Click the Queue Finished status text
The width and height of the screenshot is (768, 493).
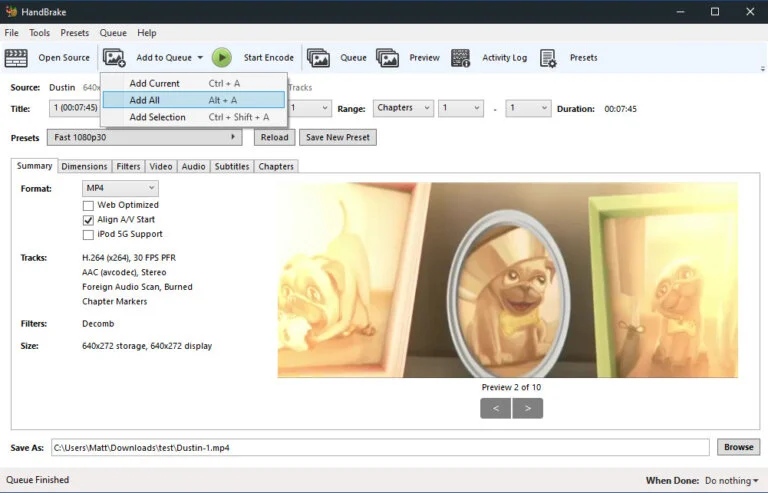point(38,480)
